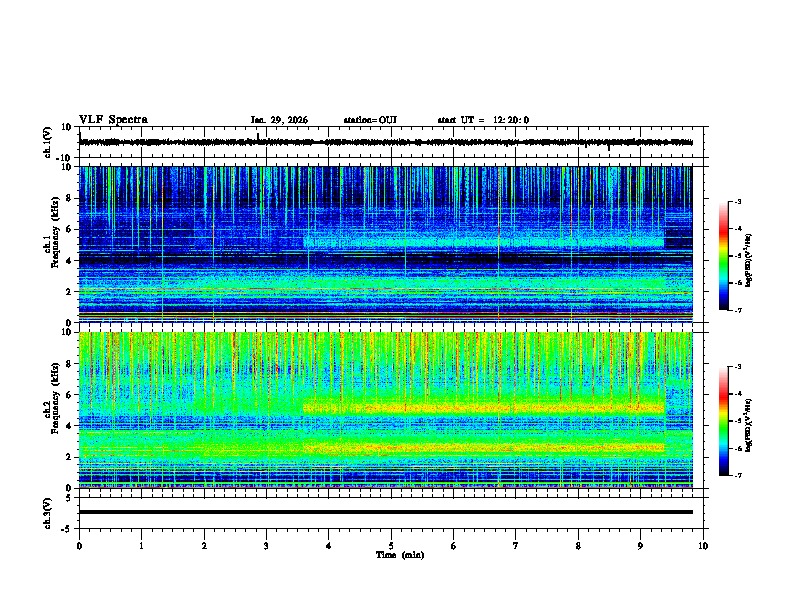
Task: Click the ch.1 spectrogram color scale bar
Action: (x=724, y=256)
